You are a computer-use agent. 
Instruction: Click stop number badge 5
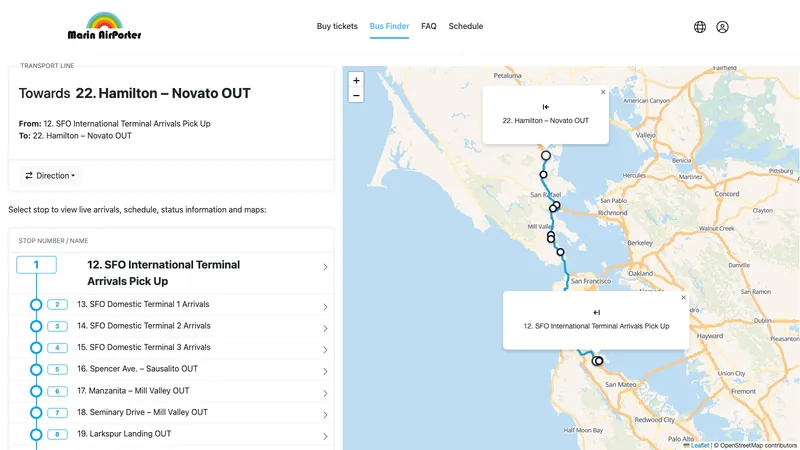point(57,369)
